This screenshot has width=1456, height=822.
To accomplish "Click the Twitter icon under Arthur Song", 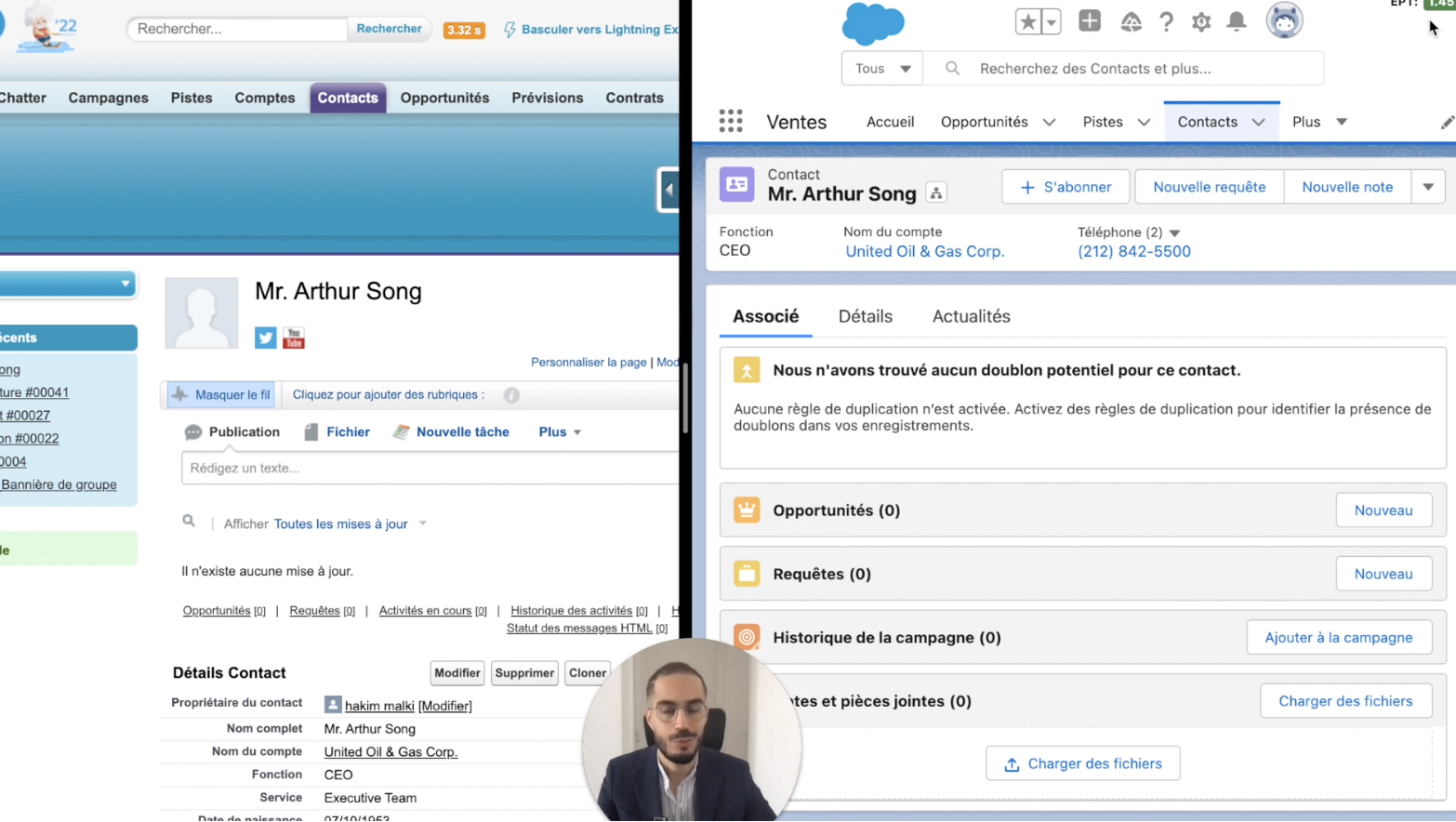I will [265, 338].
